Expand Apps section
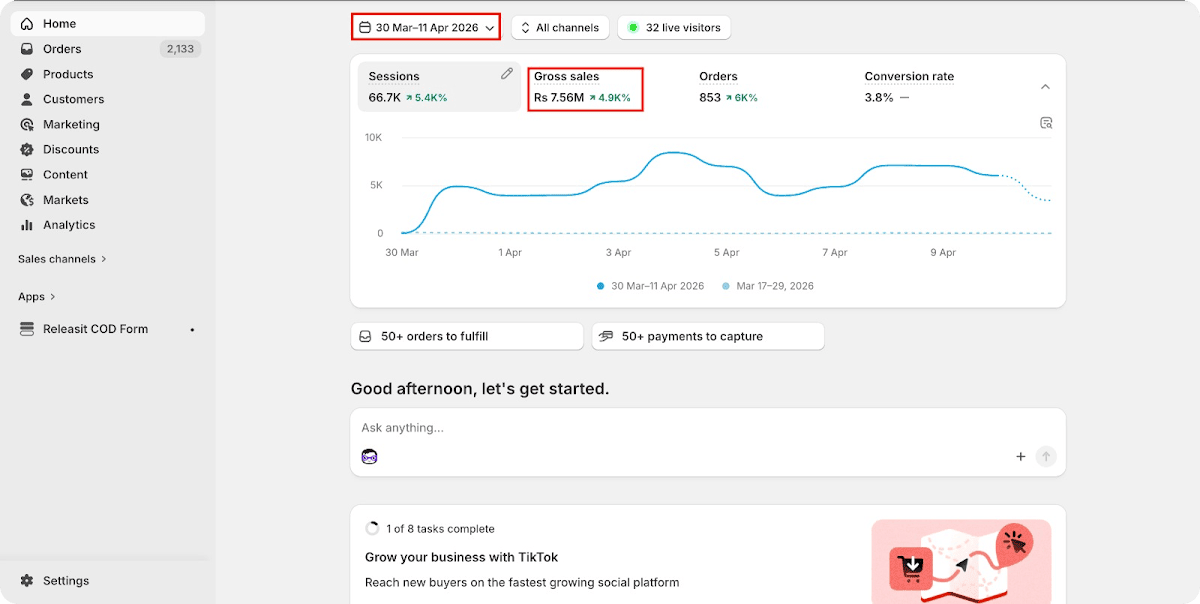The image size is (1200, 604). (x=37, y=297)
